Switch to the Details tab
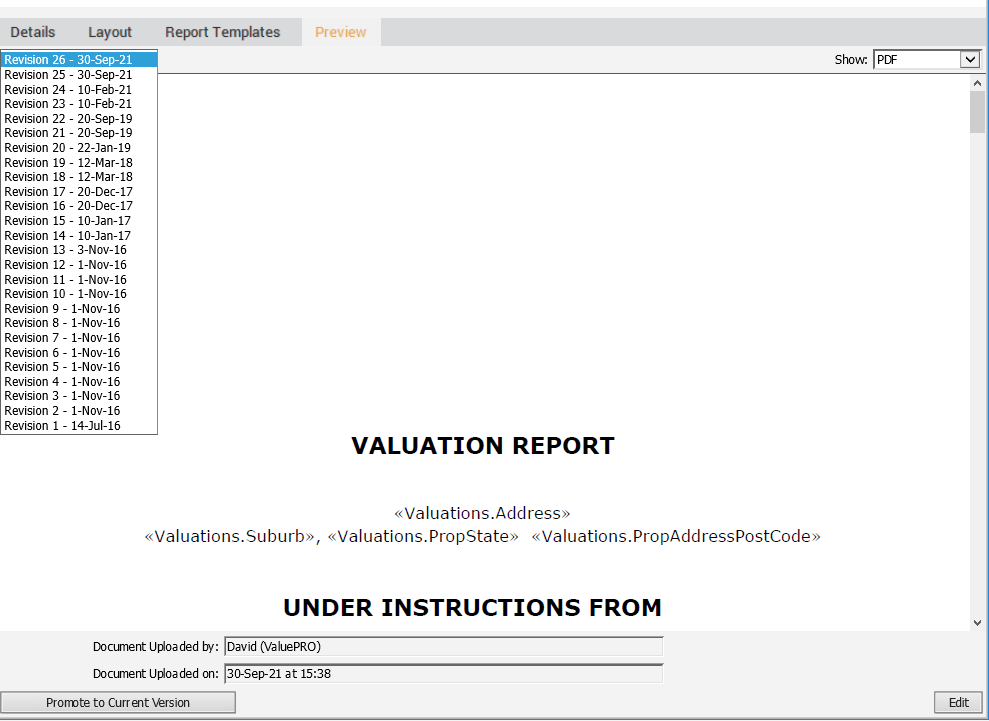The image size is (989, 721). 33,32
